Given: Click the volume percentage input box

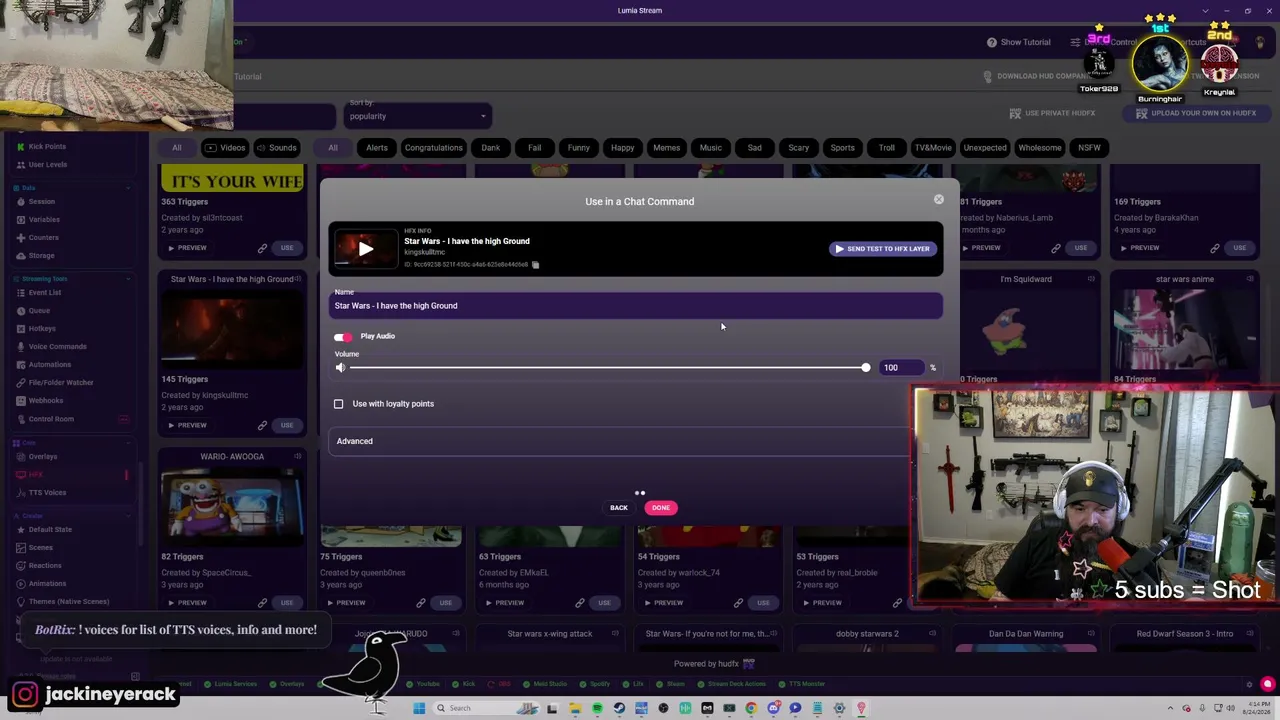Looking at the screenshot, I should click(x=899, y=368).
